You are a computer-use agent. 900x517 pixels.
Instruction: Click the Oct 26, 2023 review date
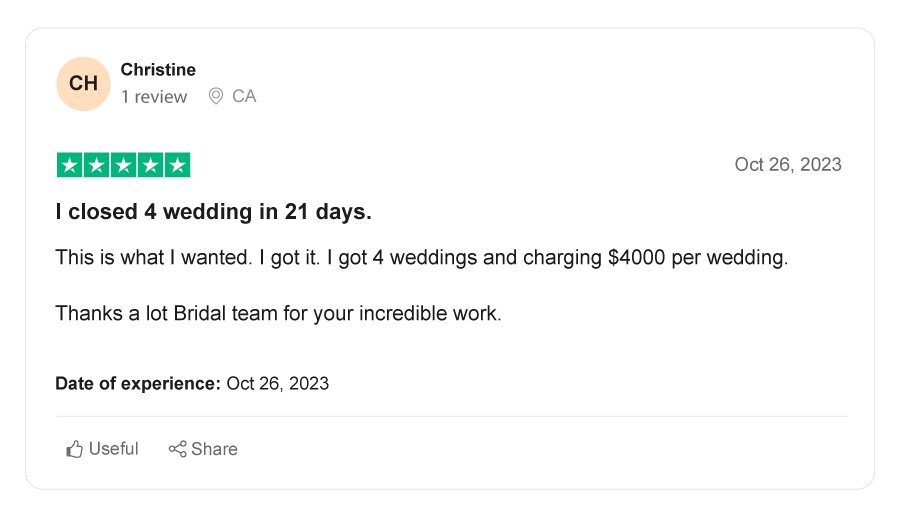788,165
